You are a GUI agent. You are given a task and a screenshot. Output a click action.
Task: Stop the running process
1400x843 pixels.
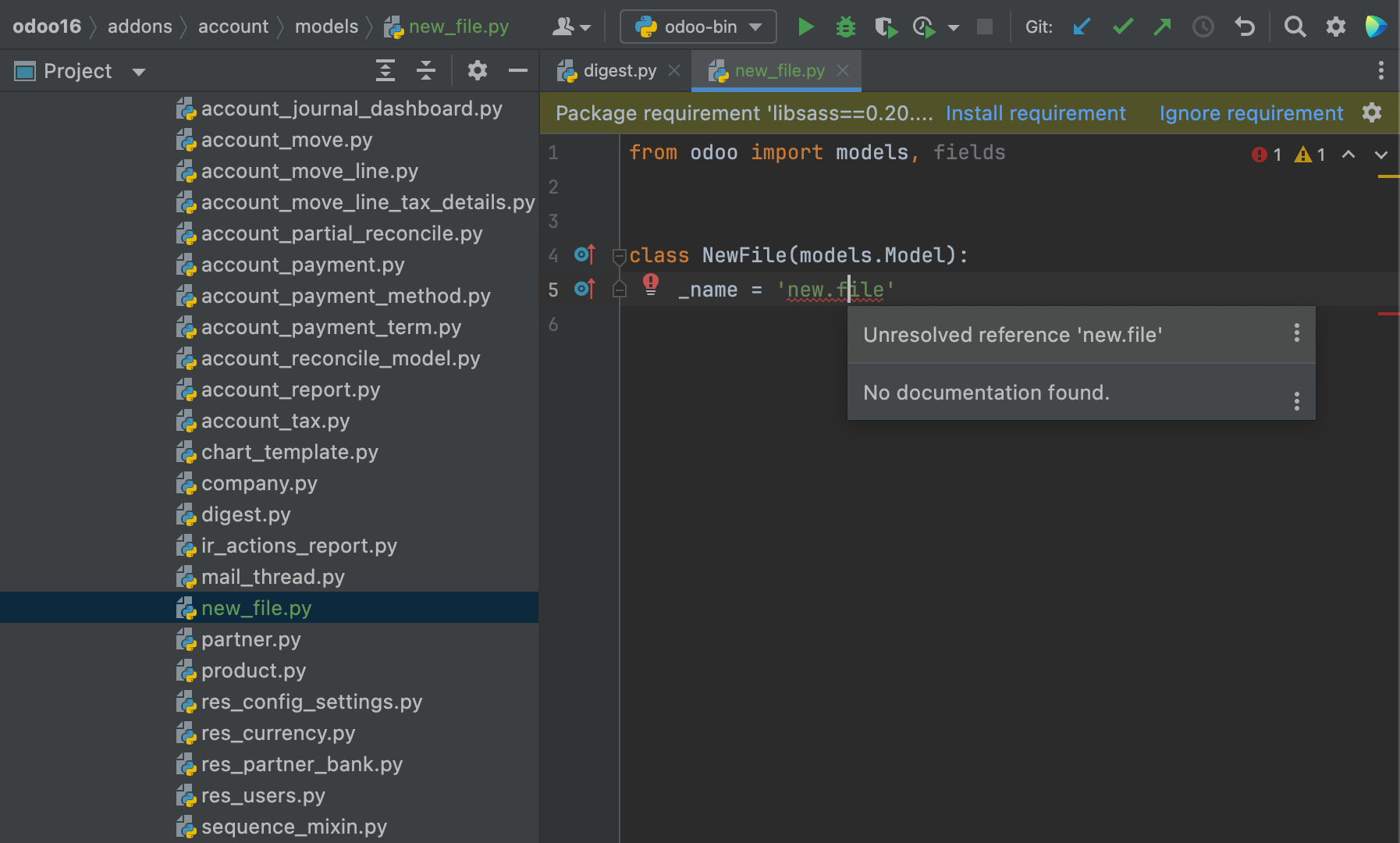pyautogui.click(x=985, y=27)
